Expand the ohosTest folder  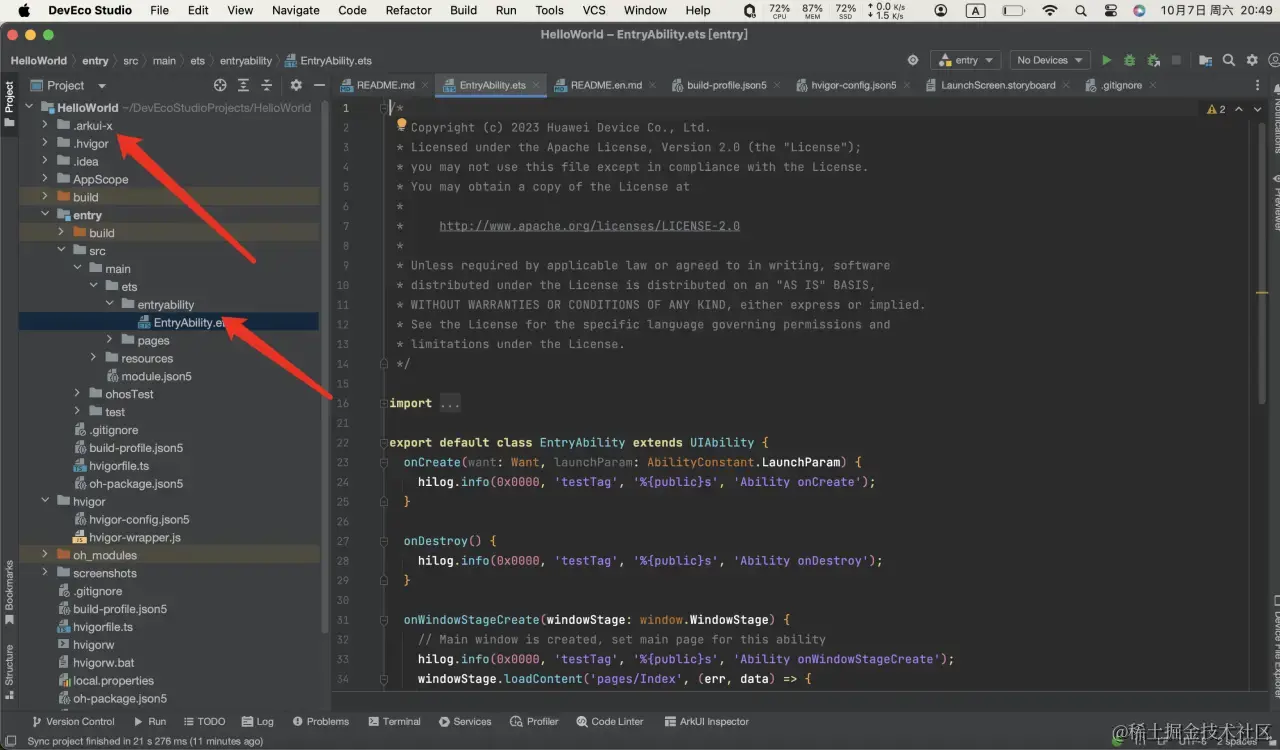77,394
